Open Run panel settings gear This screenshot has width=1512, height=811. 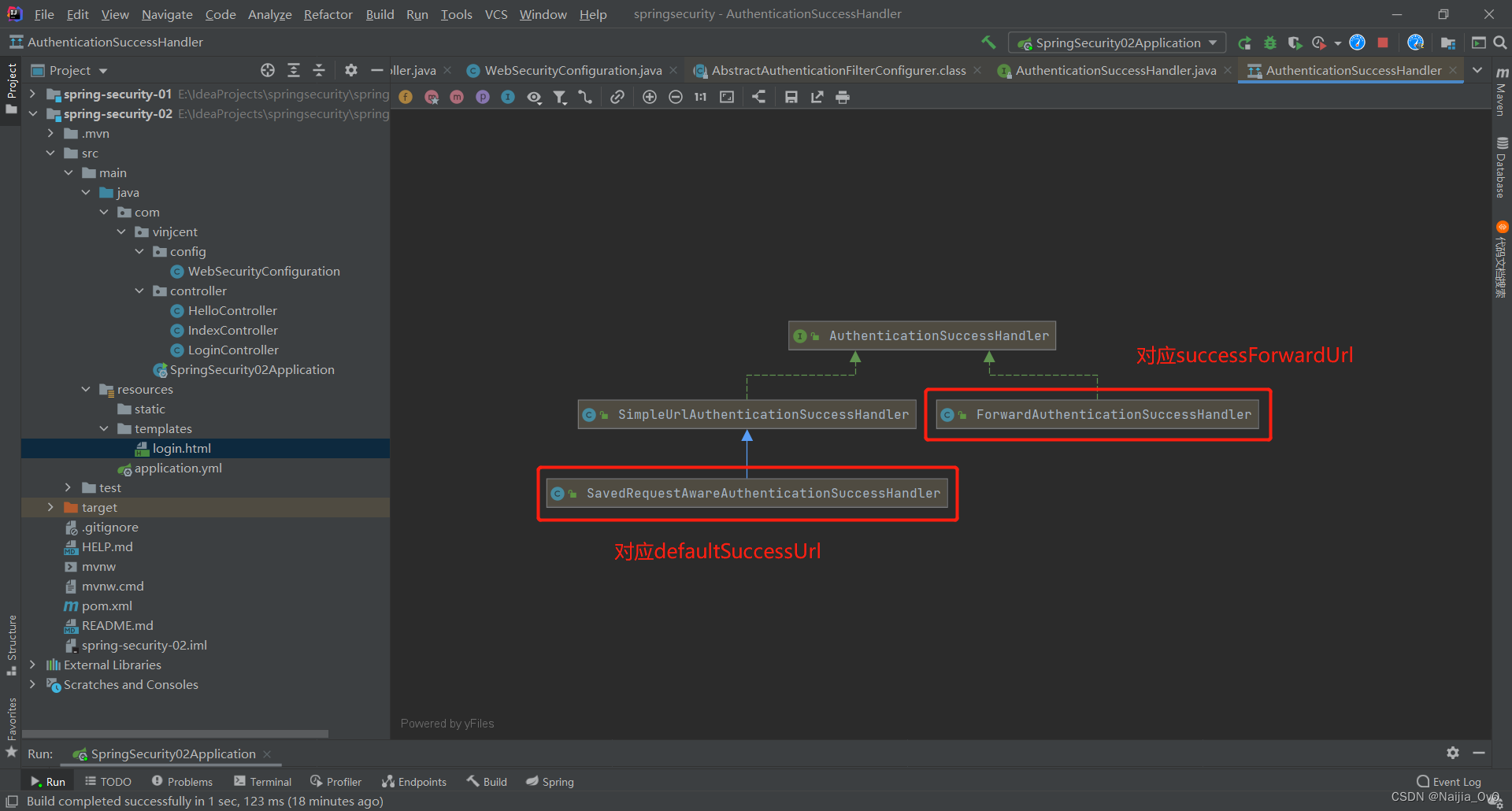pos(1453,753)
